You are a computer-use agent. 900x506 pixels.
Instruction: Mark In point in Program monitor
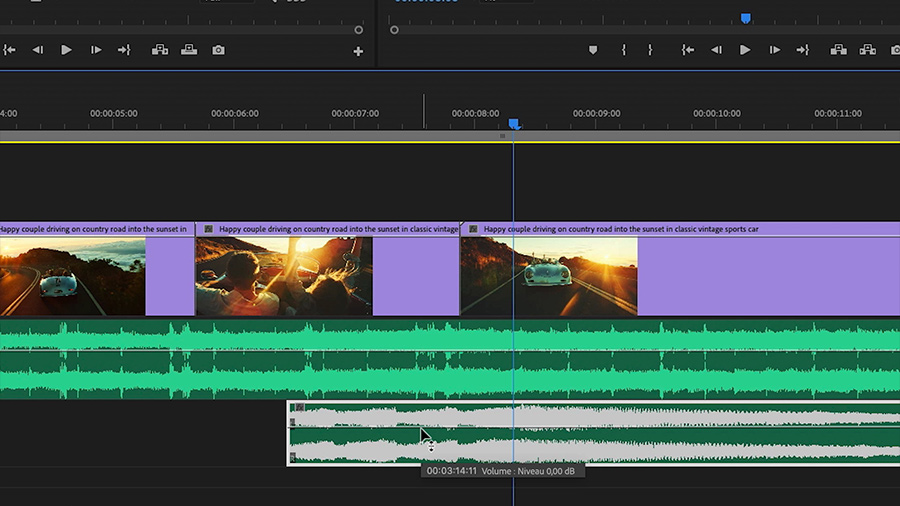point(623,50)
